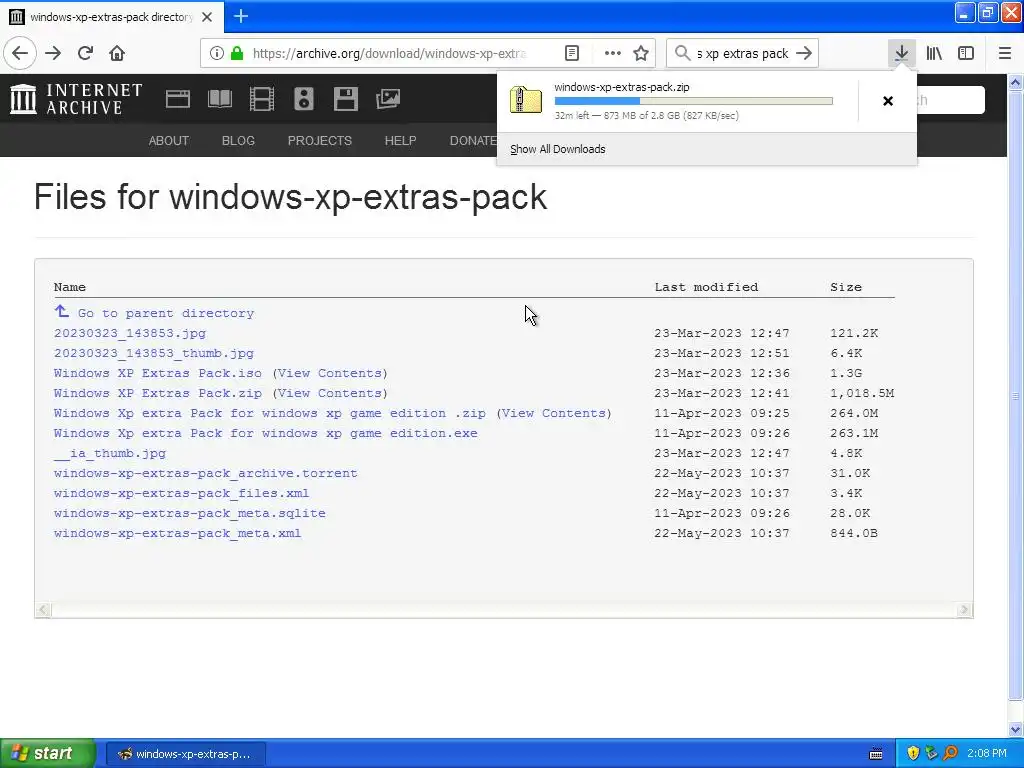Open the DONATE menu item

tap(473, 140)
